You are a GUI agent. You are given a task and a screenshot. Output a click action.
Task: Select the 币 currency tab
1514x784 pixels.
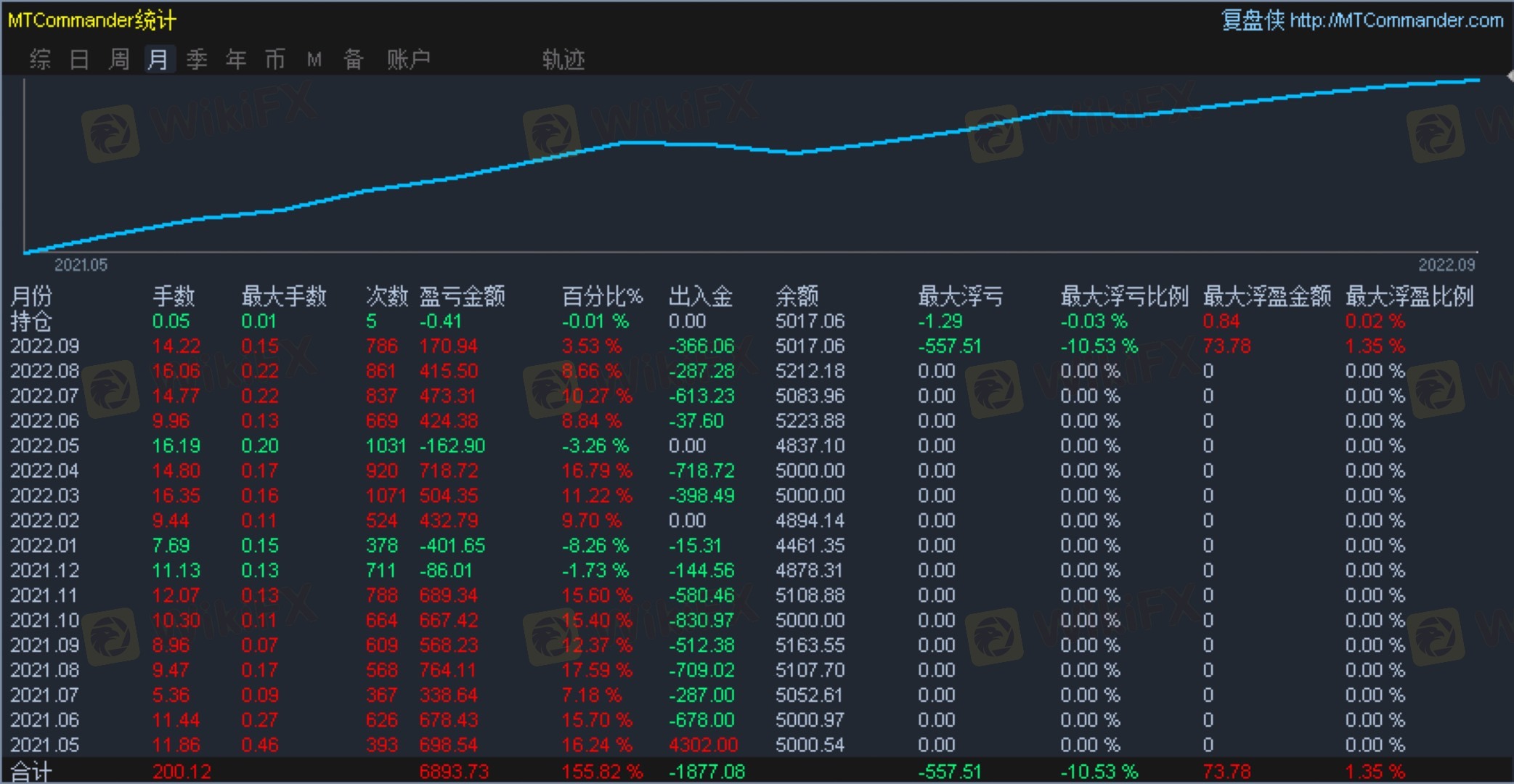tap(274, 59)
